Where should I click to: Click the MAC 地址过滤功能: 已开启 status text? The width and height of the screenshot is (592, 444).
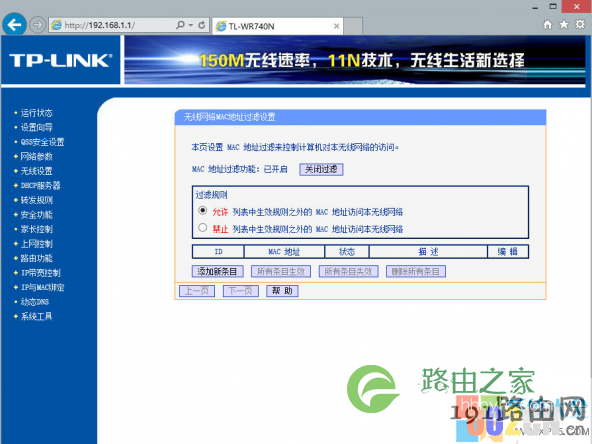(239, 169)
